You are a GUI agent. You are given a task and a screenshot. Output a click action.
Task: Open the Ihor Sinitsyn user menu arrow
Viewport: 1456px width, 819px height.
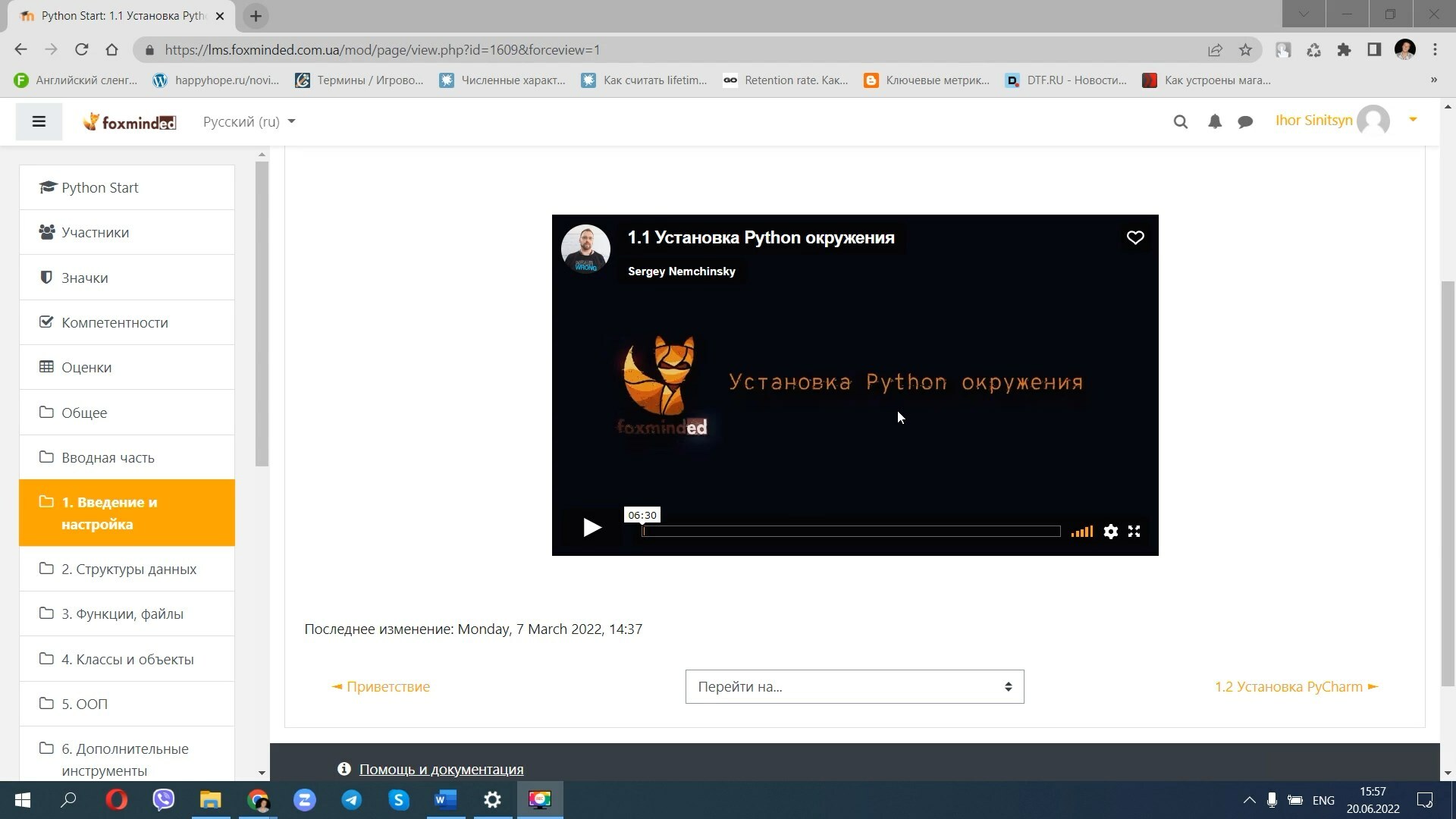pyautogui.click(x=1412, y=120)
